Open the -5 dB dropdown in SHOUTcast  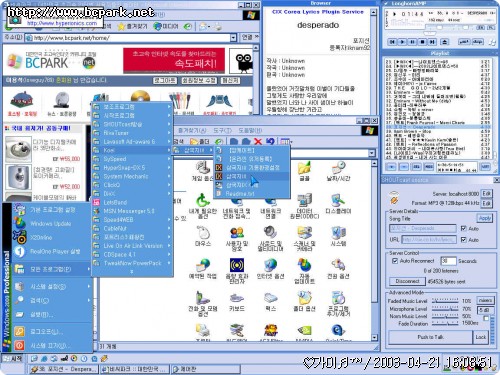coord(486,310)
